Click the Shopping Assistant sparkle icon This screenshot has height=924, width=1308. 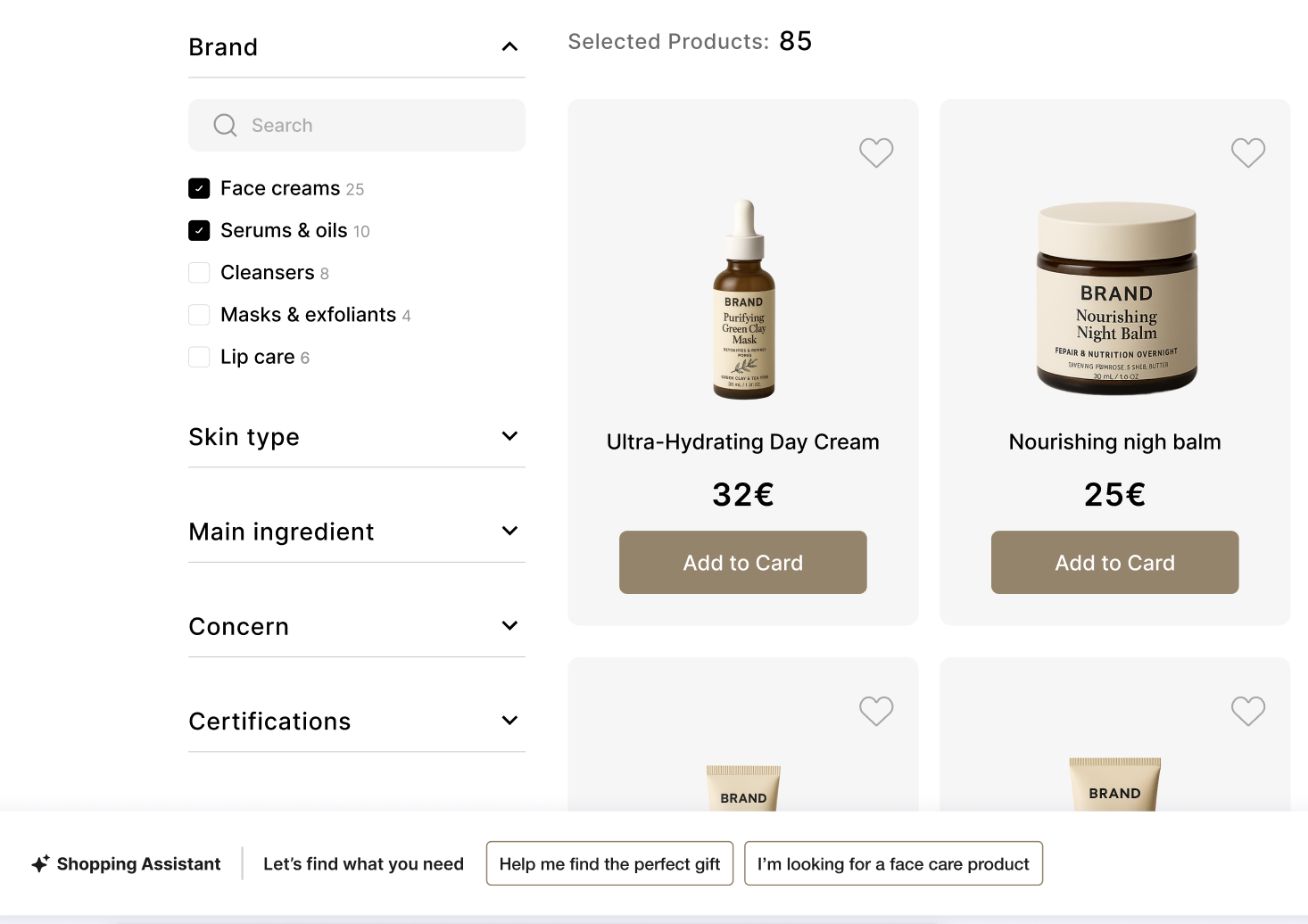40,863
